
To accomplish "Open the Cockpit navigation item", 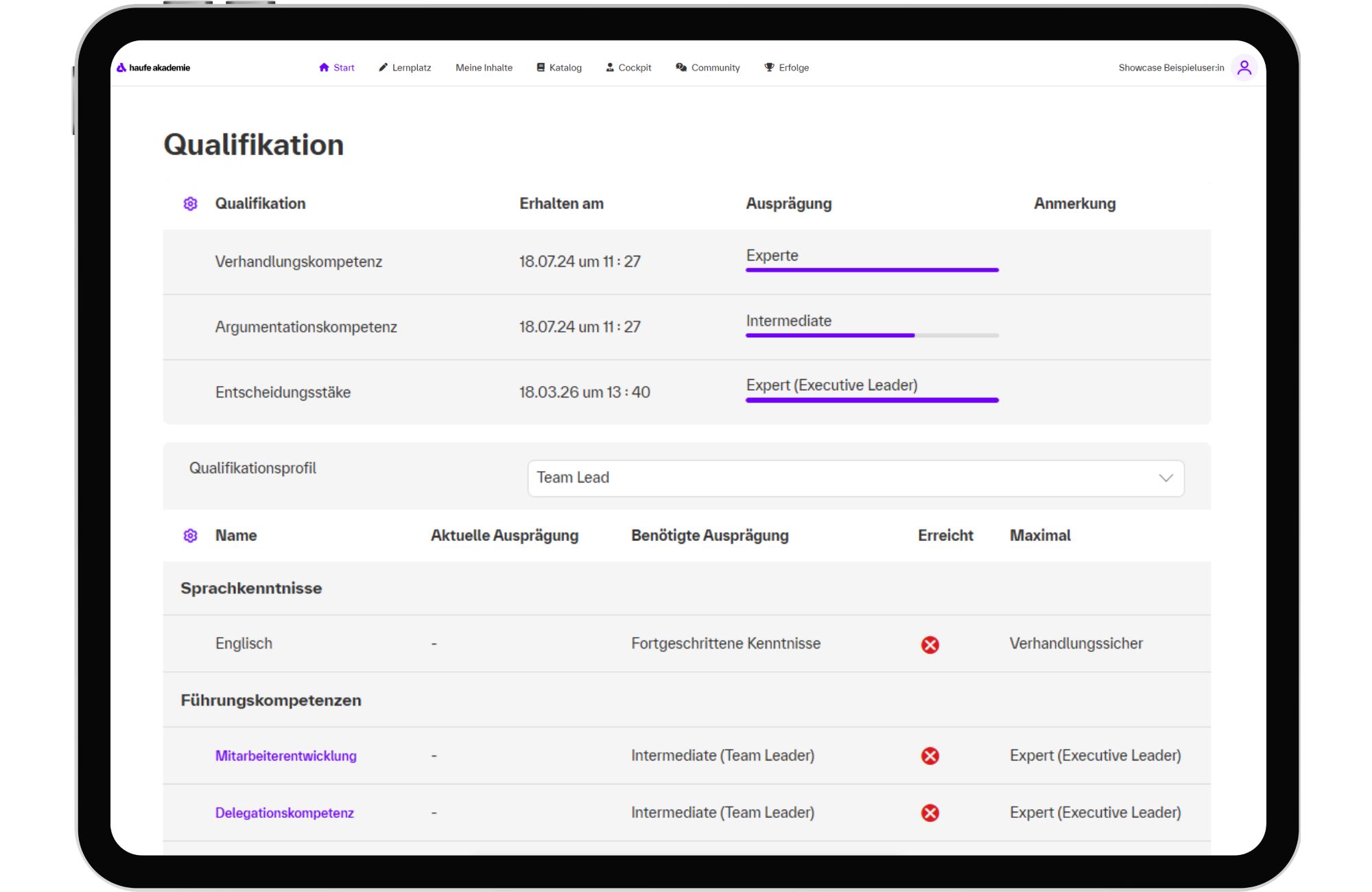I will point(628,67).
